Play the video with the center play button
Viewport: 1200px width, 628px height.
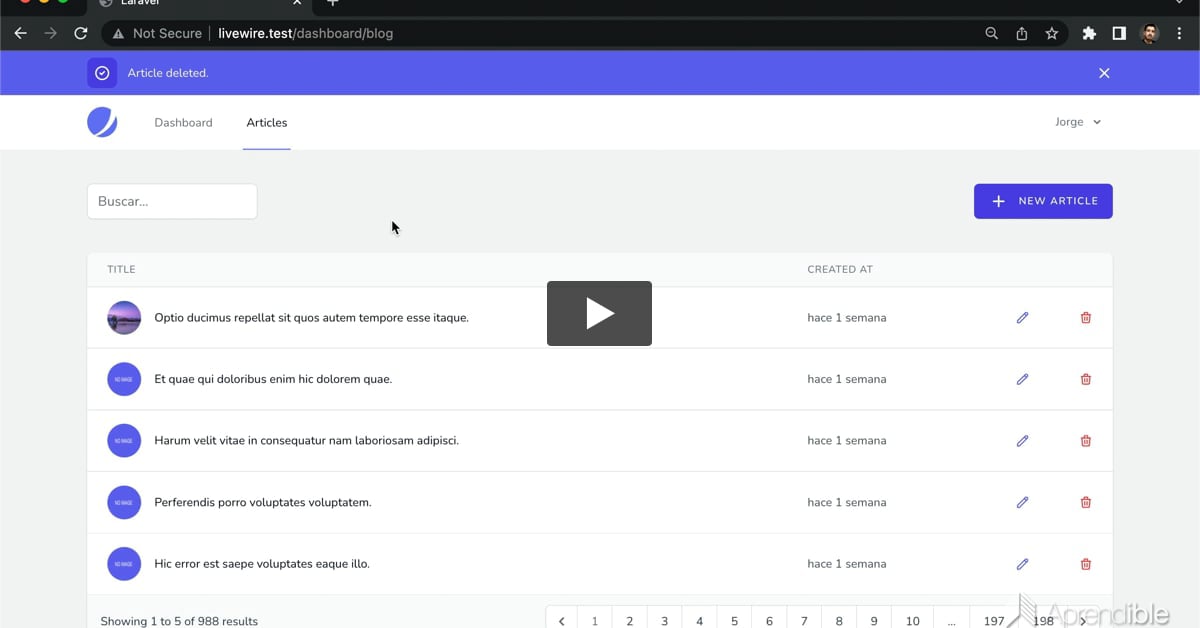coord(599,313)
